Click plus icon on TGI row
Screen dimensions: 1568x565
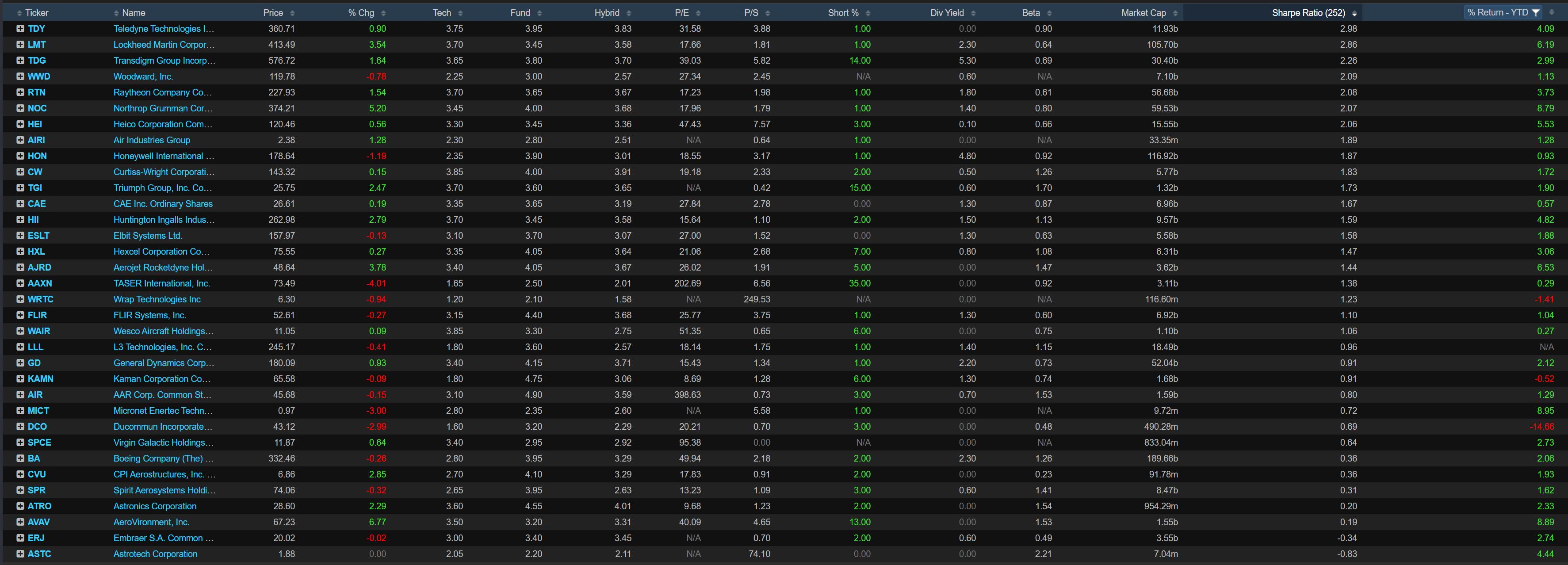pos(20,187)
